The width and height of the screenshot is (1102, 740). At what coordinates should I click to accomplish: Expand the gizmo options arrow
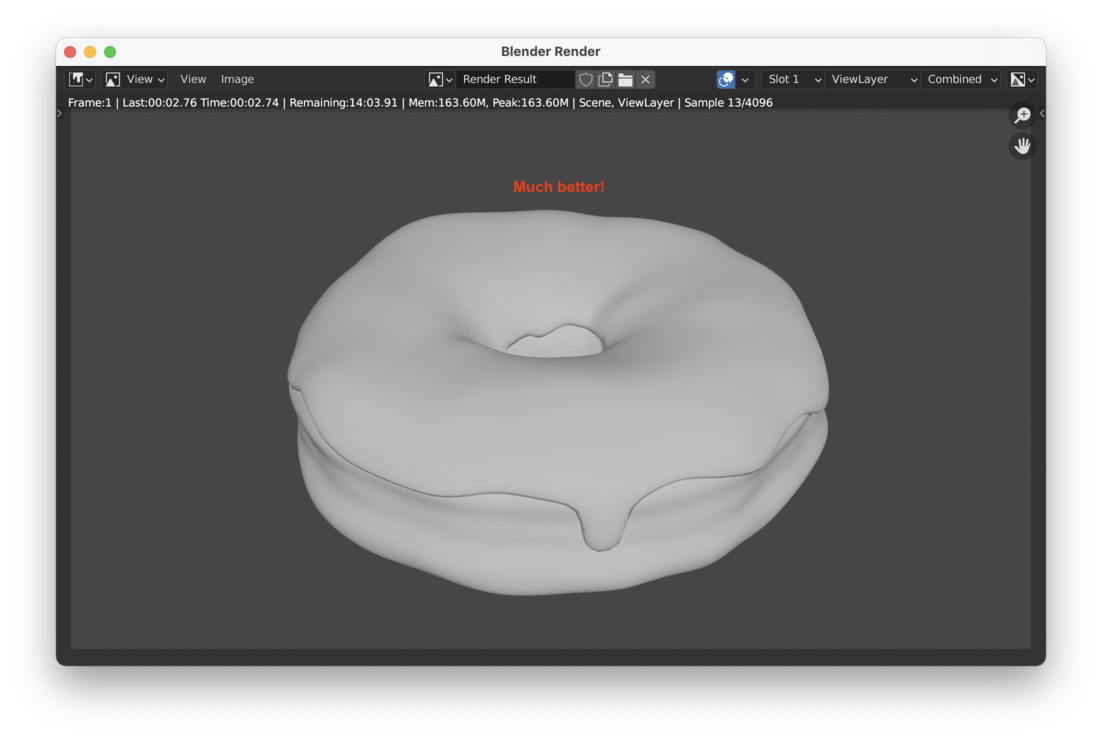click(x=745, y=79)
